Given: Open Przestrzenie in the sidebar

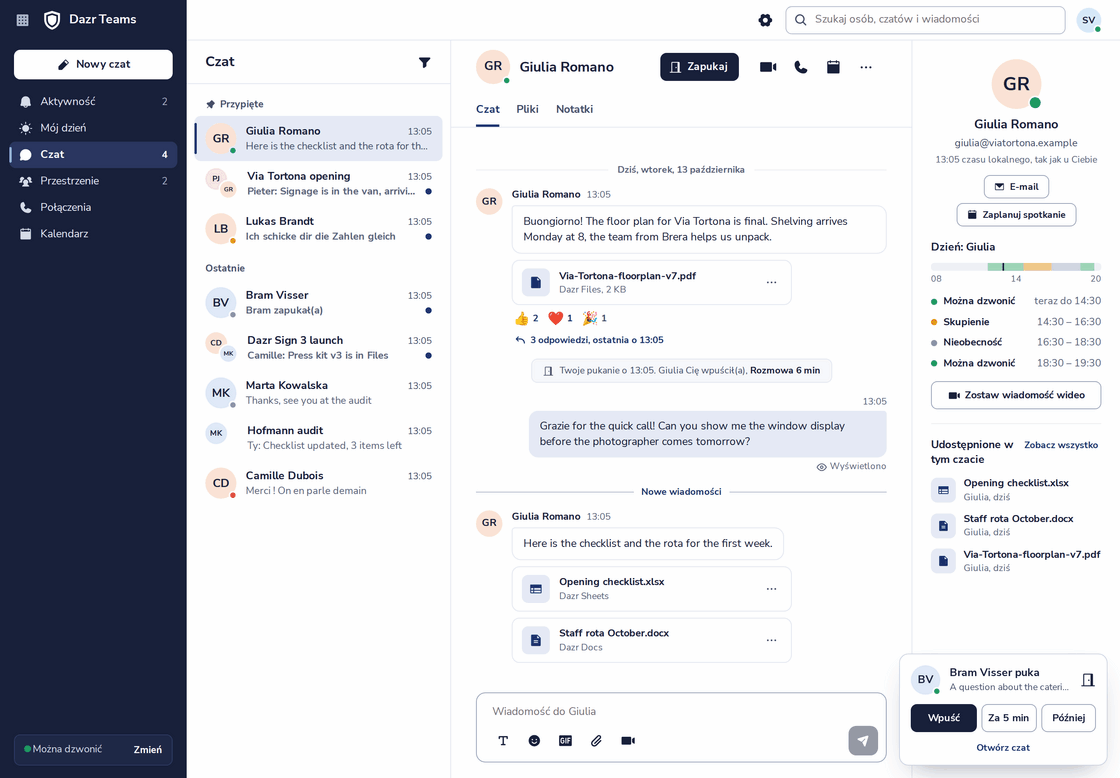Looking at the screenshot, I should [x=93, y=181].
